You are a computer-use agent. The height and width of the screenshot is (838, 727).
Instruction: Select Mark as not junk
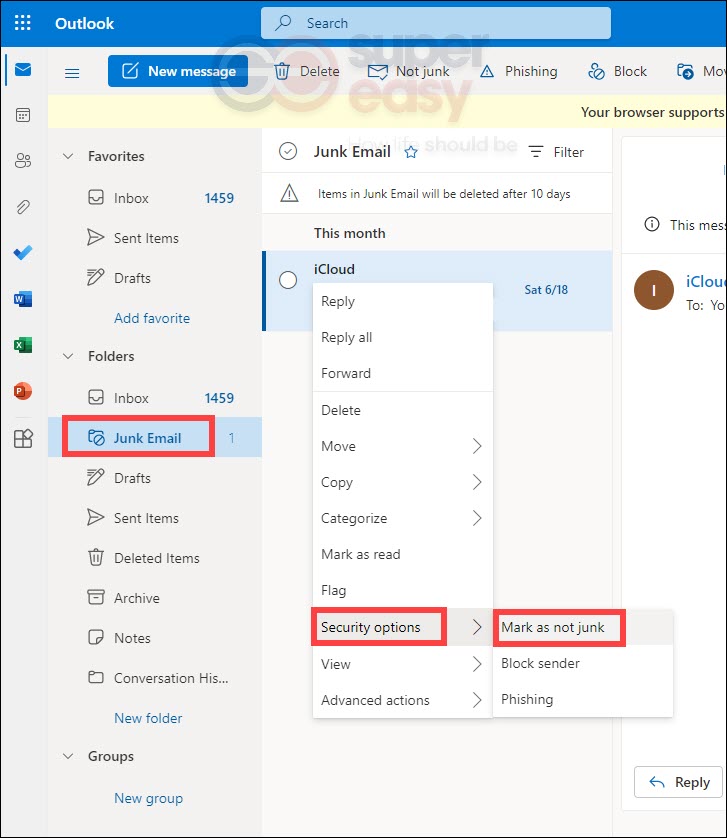pyautogui.click(x=583, y=627)
